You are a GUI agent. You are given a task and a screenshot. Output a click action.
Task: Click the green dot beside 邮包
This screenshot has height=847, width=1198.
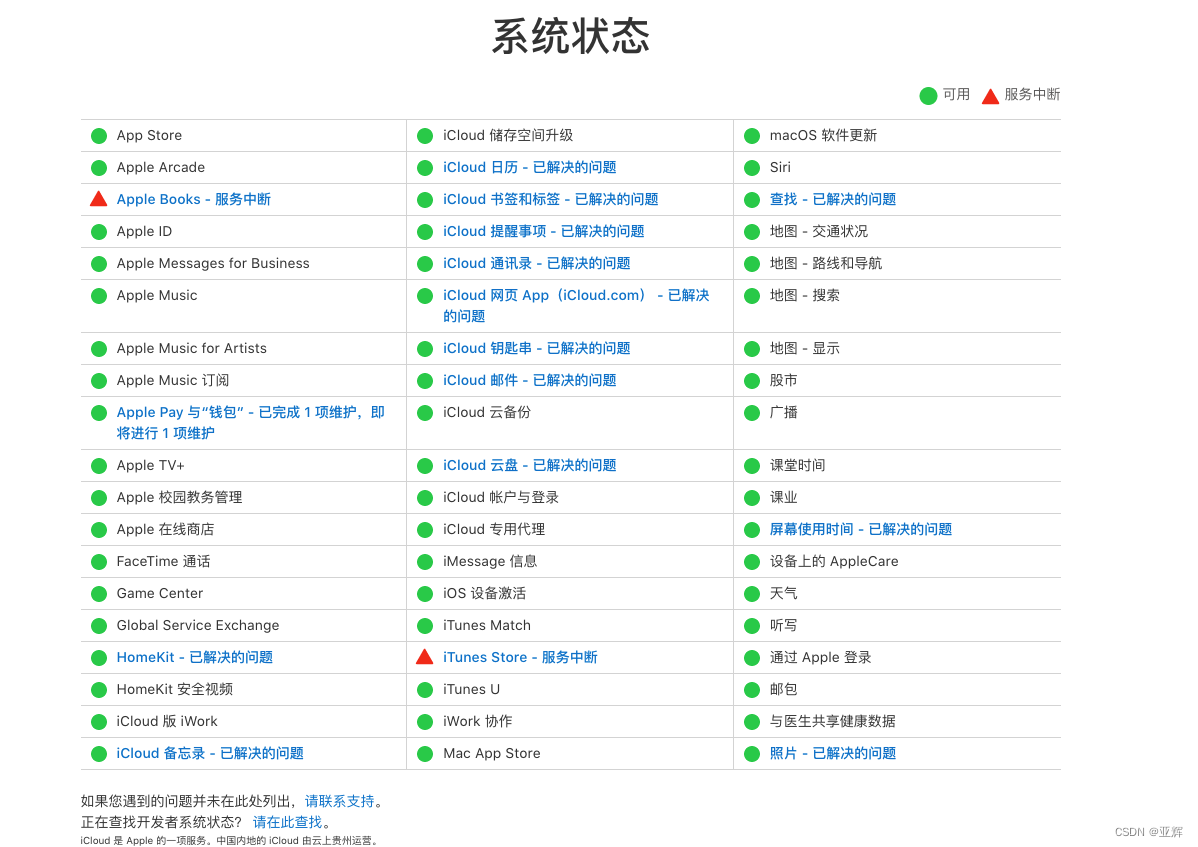[x=753, y=690]
